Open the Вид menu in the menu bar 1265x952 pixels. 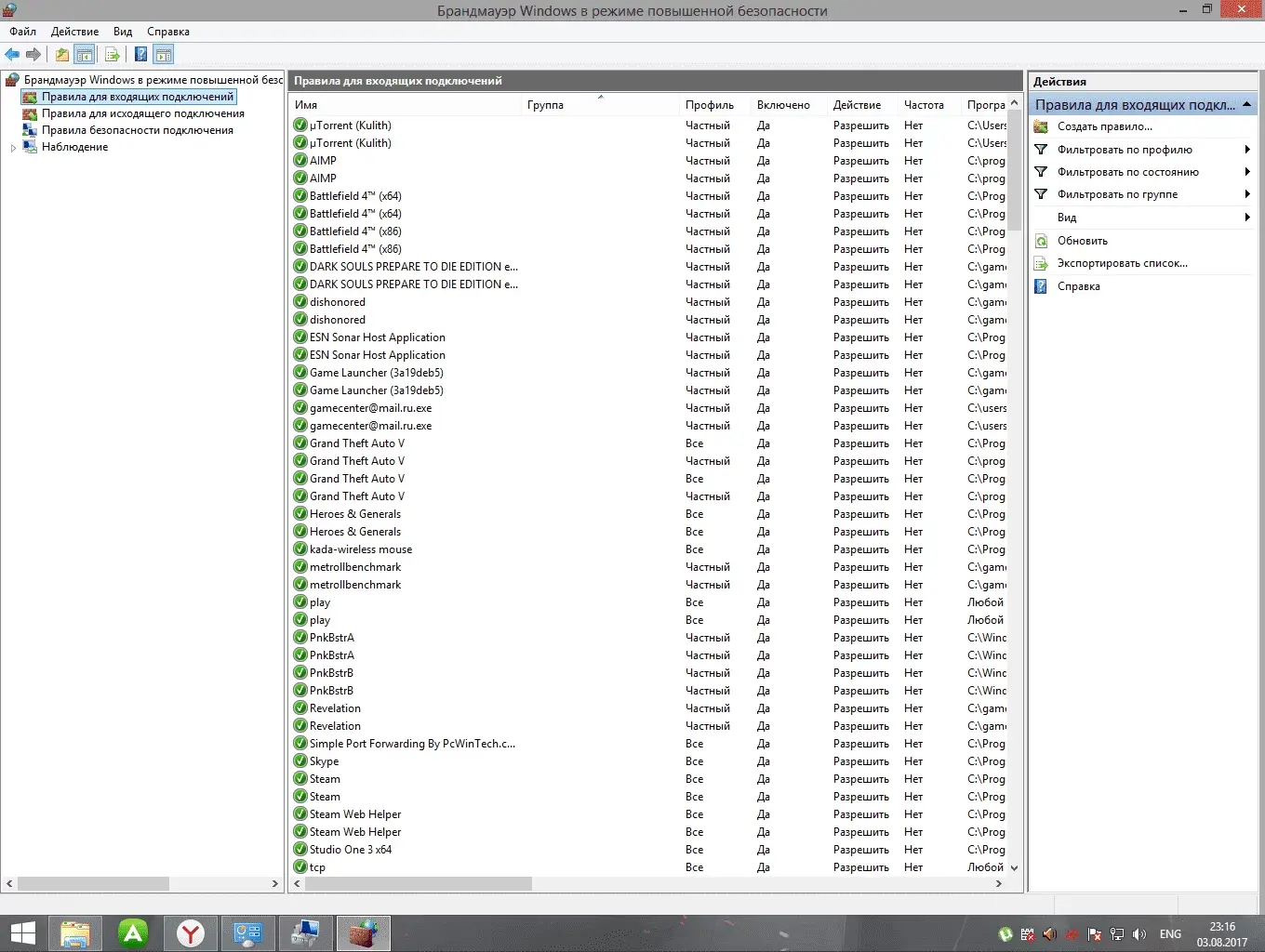coord(123,32)
